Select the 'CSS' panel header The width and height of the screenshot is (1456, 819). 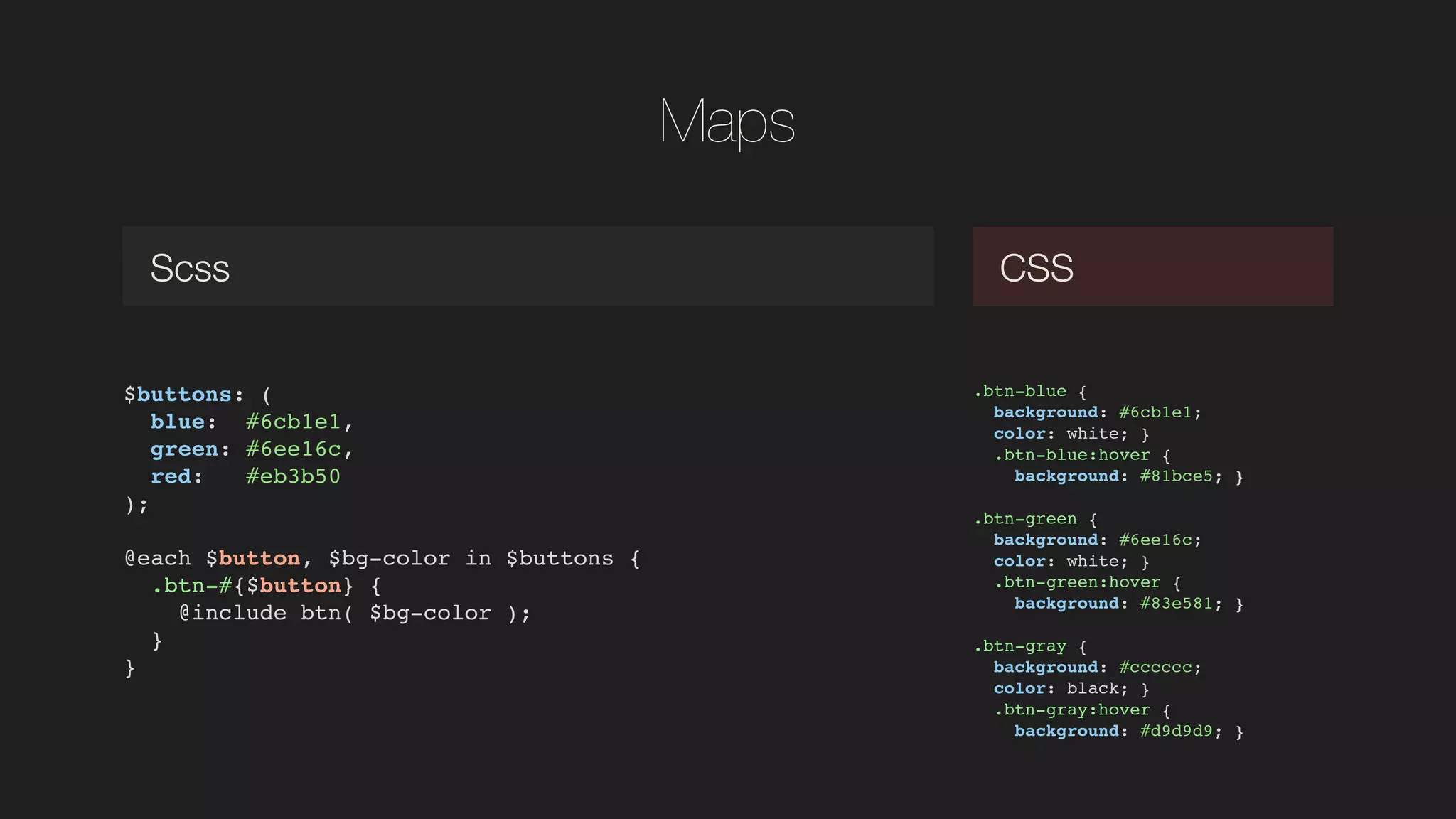coord(1152,267)
